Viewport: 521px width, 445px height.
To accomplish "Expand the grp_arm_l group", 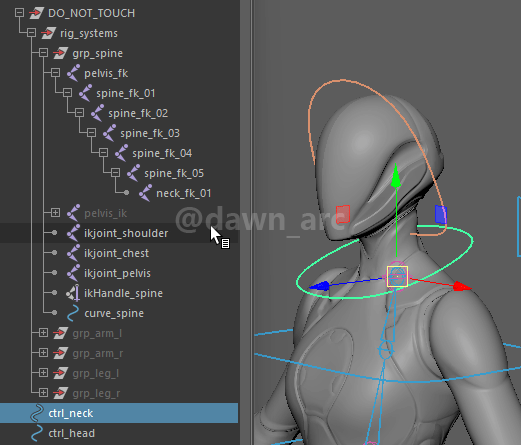I will [43, 333].
